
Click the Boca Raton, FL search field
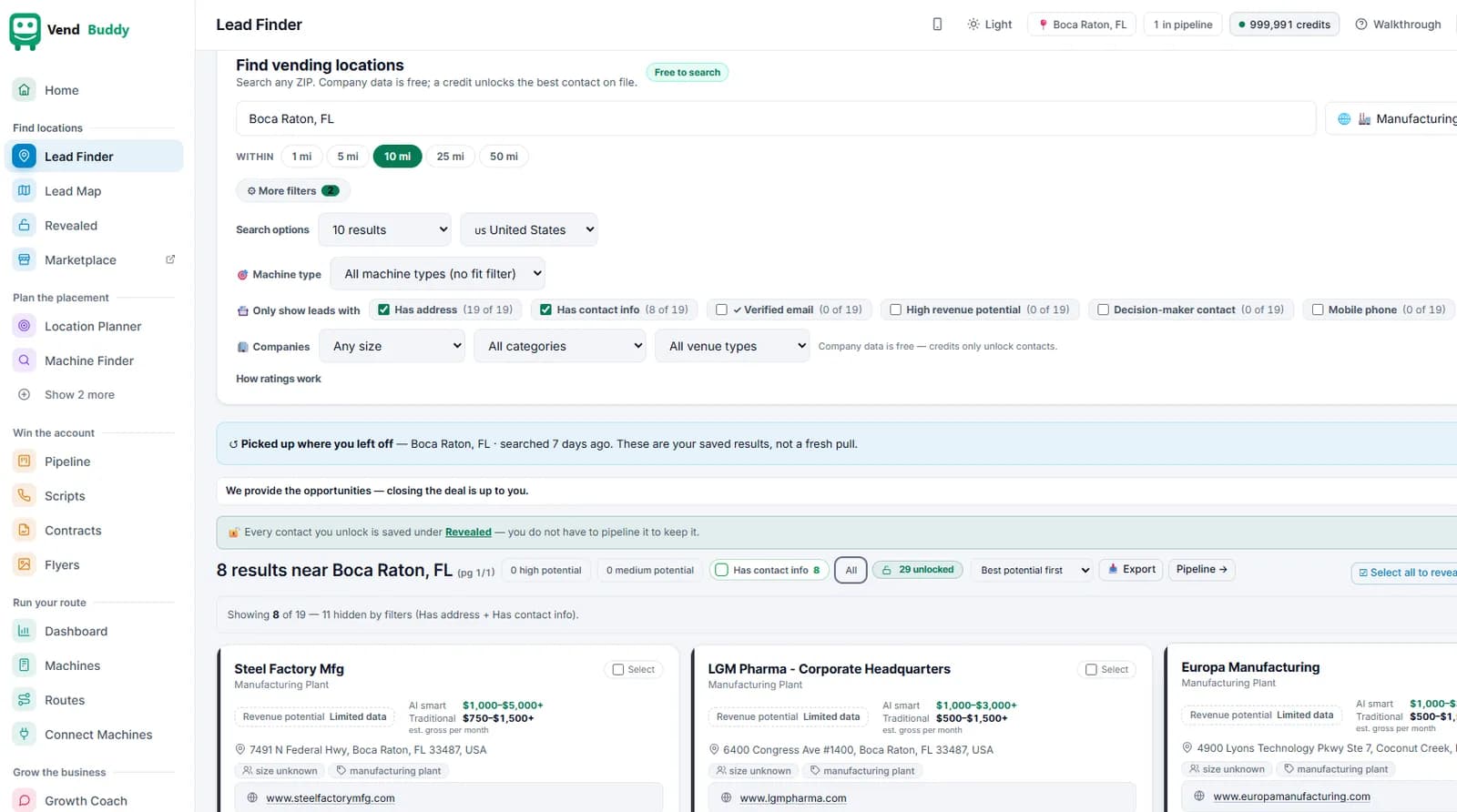click(776, 118)
